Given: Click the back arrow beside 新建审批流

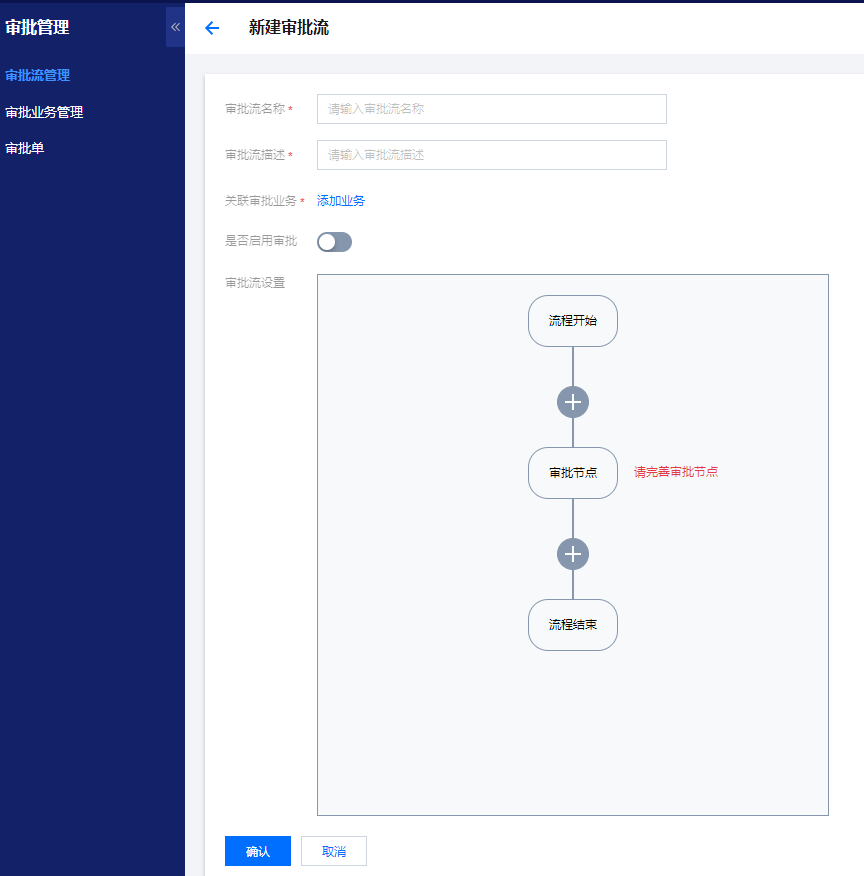Looking at the screenshot, I should click(x=212, y=28).
